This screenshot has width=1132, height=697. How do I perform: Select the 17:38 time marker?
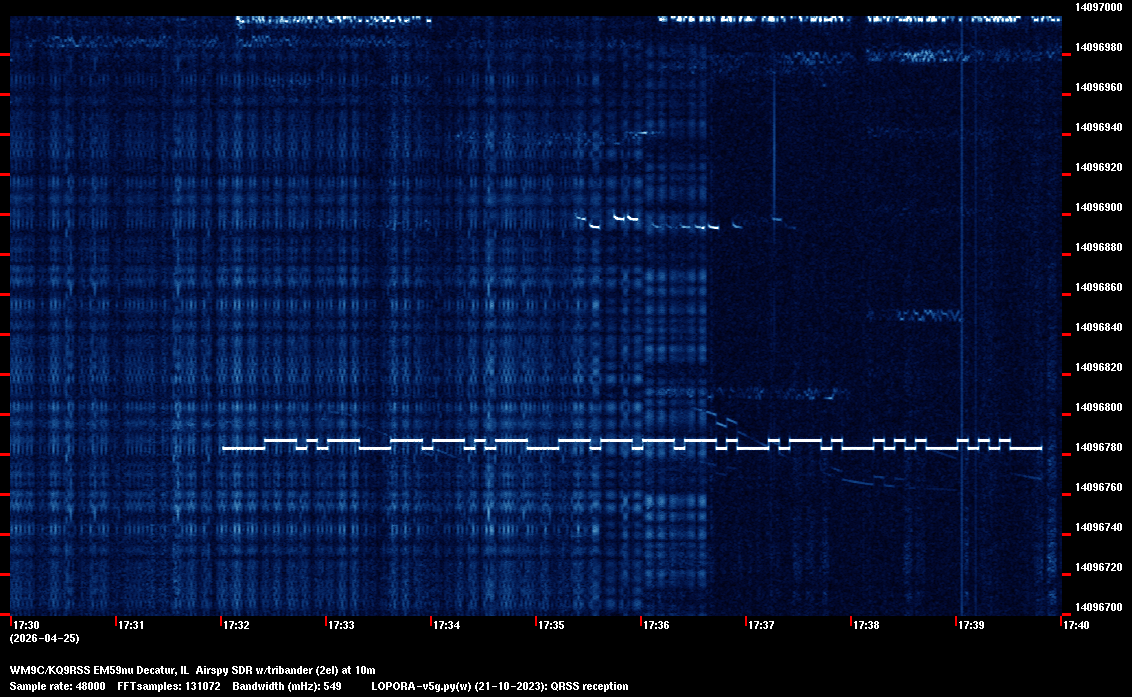[x=865, y=626]
